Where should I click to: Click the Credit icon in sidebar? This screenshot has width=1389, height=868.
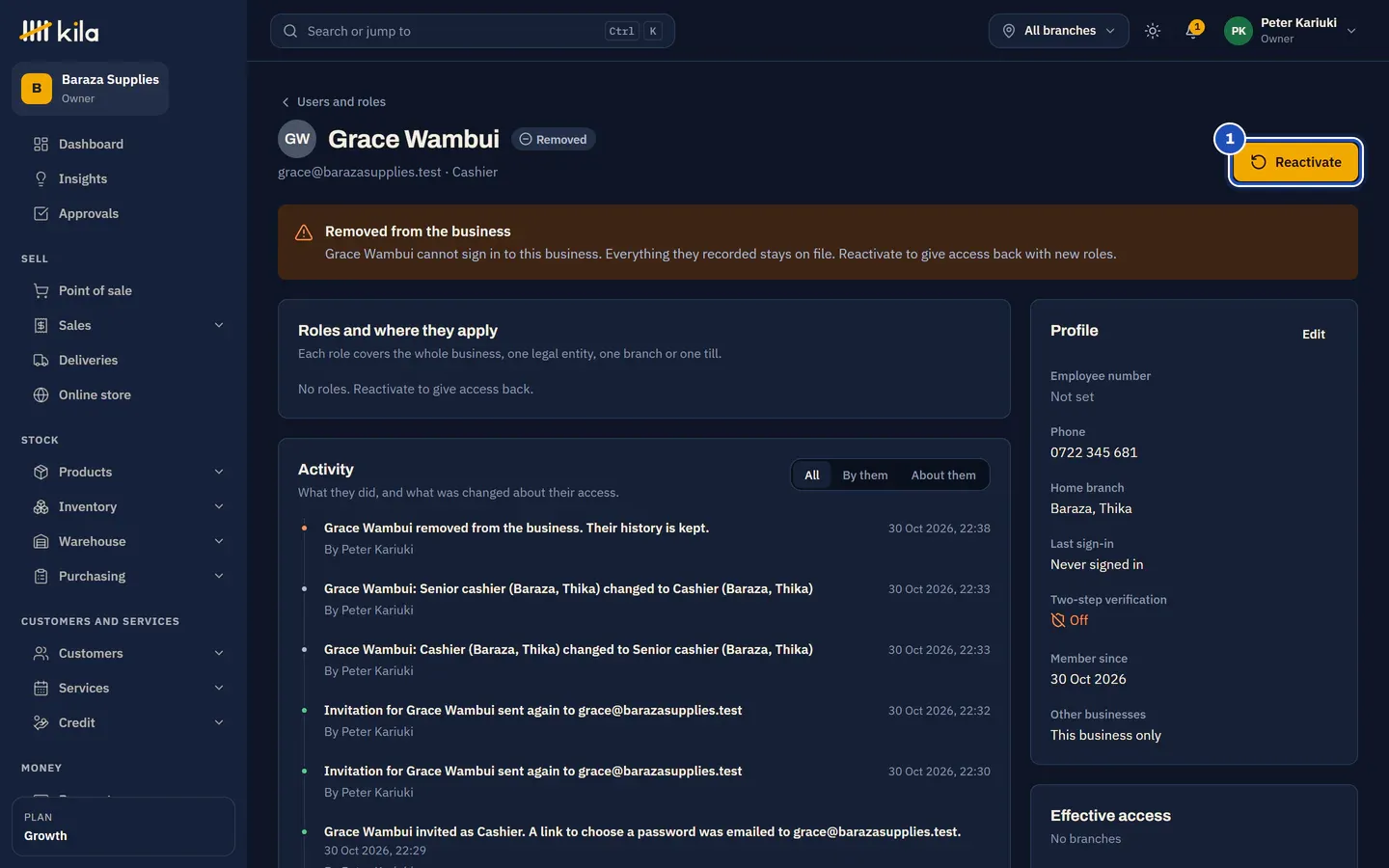[x=41, y=723]
